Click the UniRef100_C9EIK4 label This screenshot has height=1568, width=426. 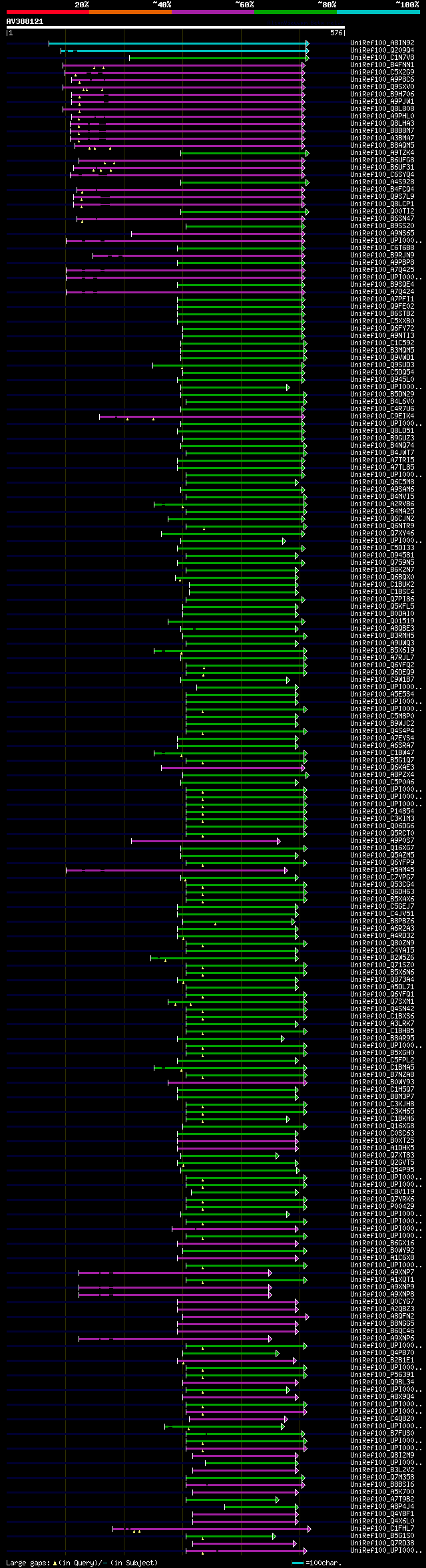382,416
